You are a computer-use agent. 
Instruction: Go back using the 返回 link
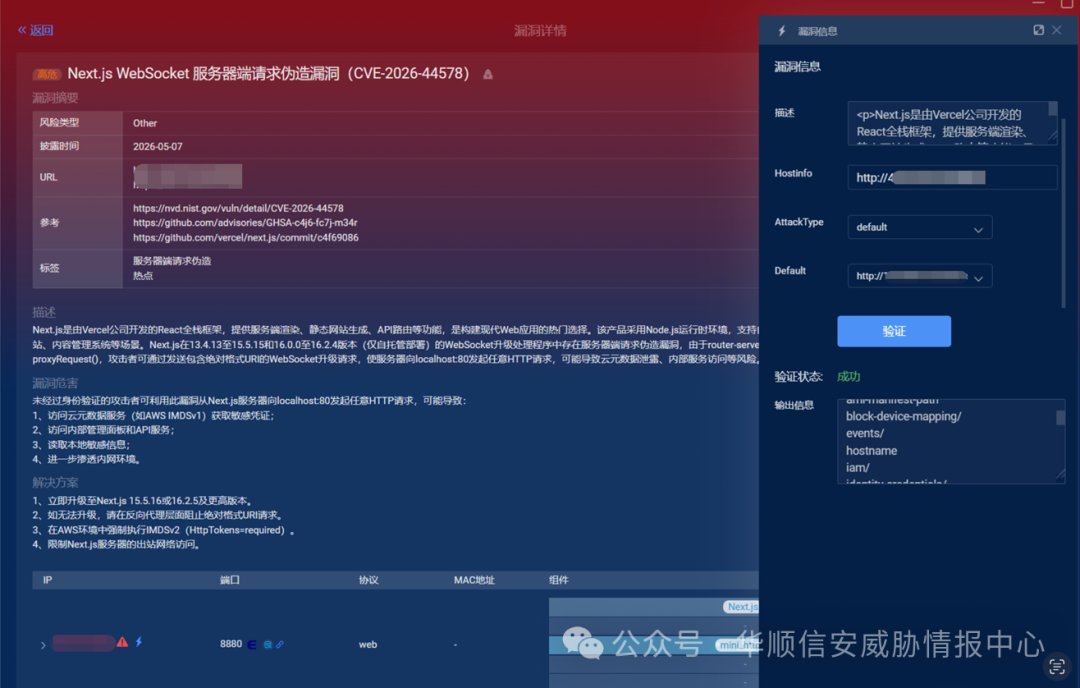36,30
